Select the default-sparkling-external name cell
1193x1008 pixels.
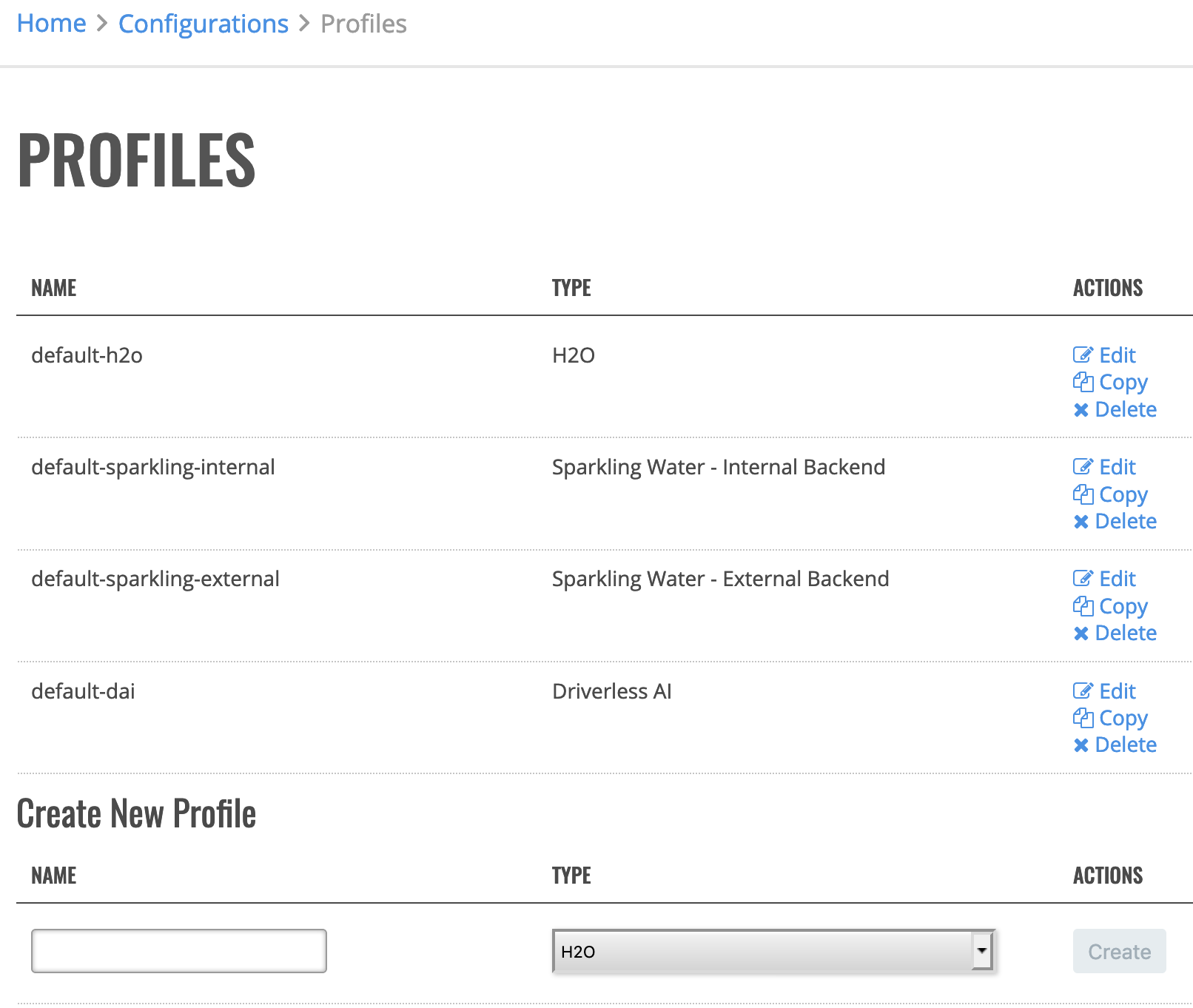155,579
